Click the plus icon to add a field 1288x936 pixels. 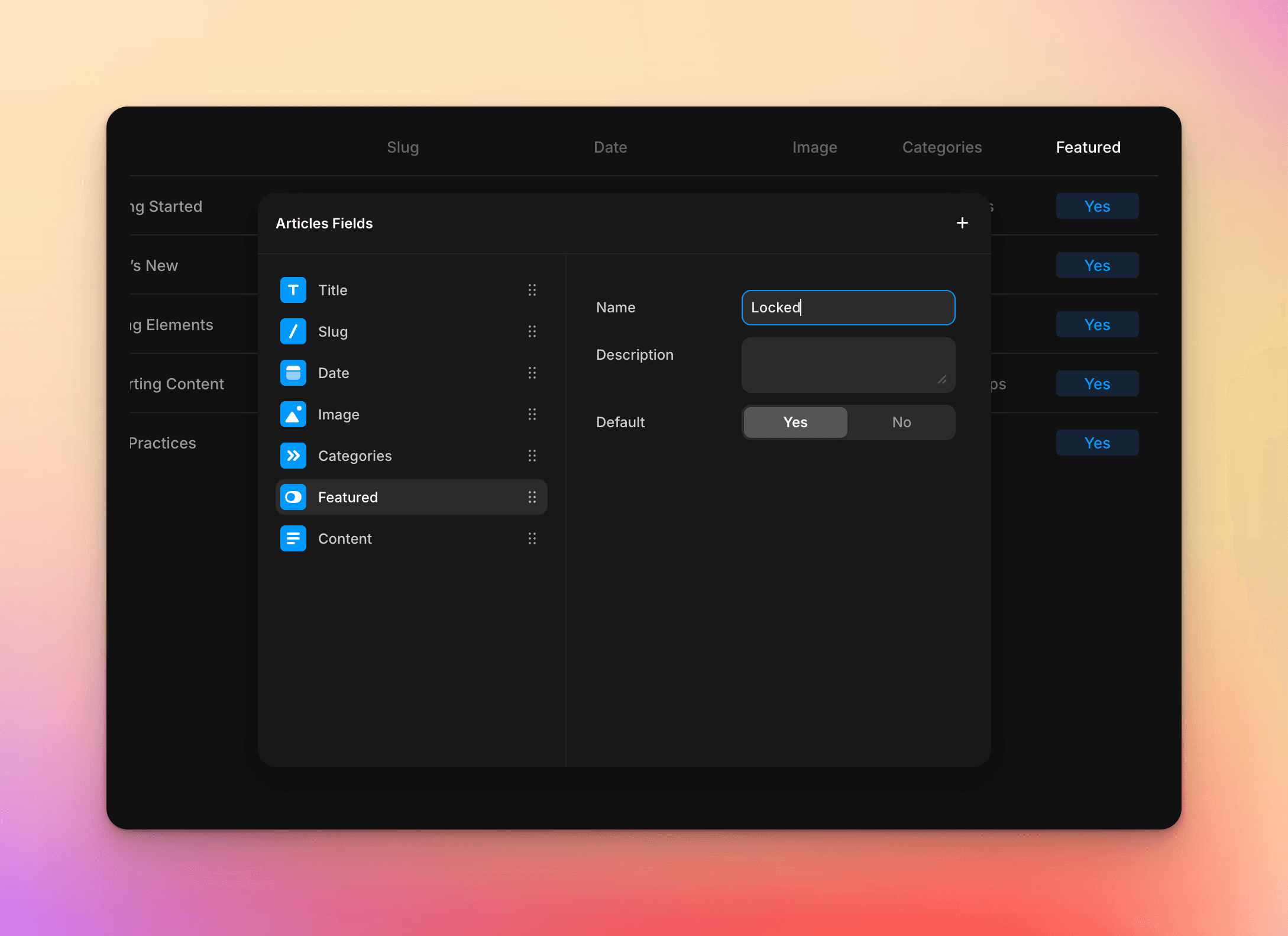coord(962,223)
